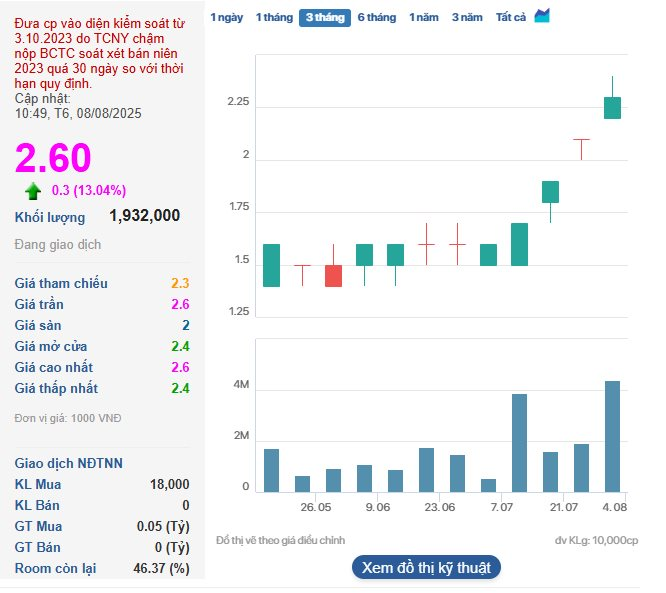Screen dimensions: 666x593
Task: Click the large 2.60 current price
Action: click(52, 158)
